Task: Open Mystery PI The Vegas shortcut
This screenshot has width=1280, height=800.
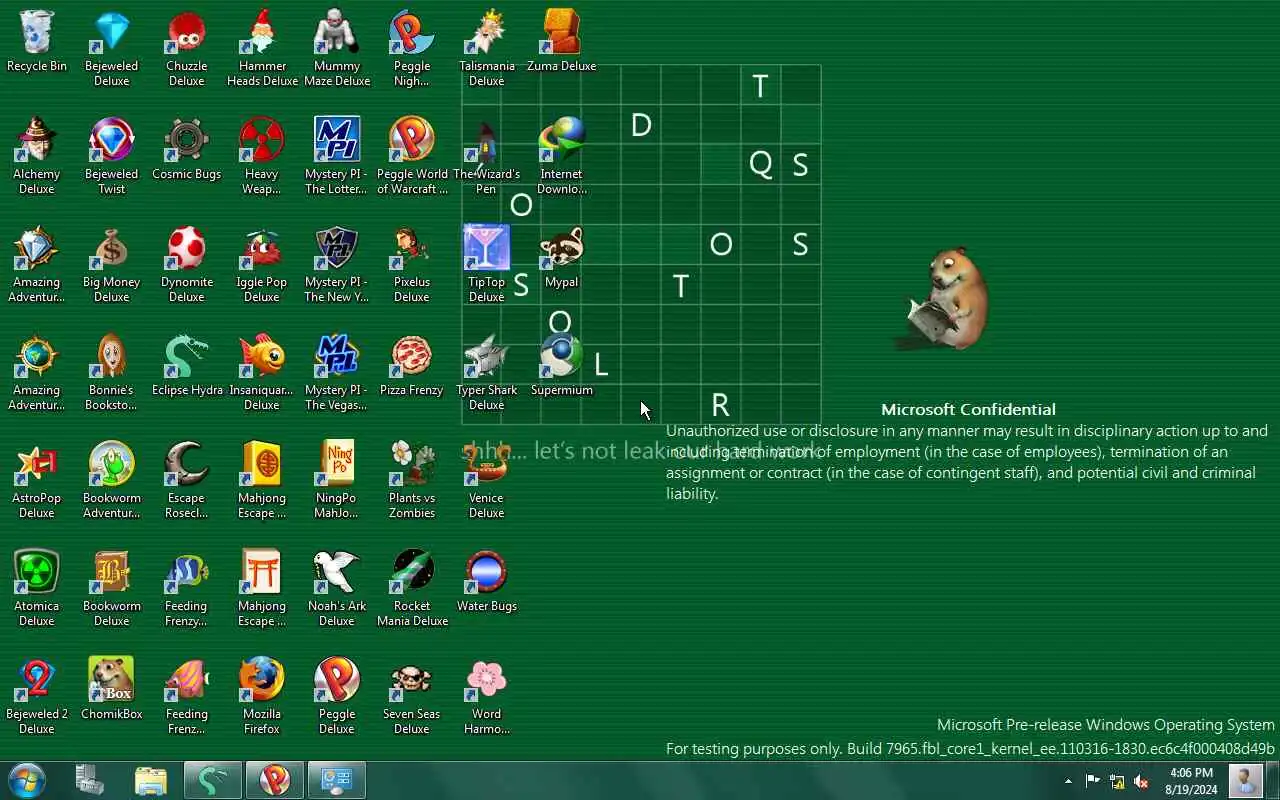Action: (x=337, y=372)
